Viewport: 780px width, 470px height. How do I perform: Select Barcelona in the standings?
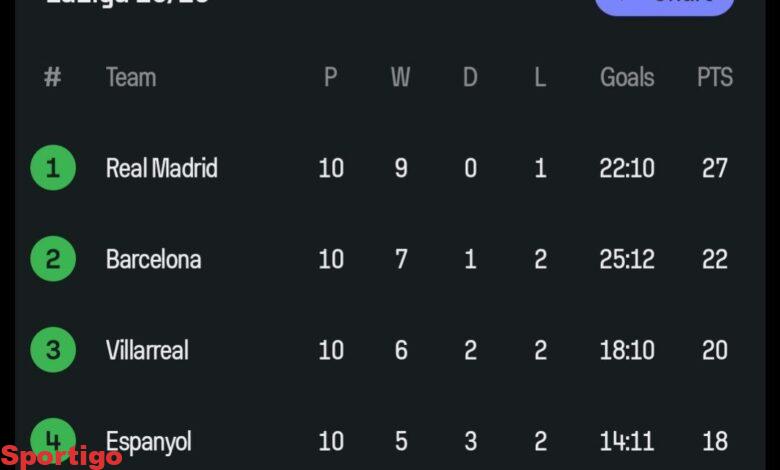[153, 259]
